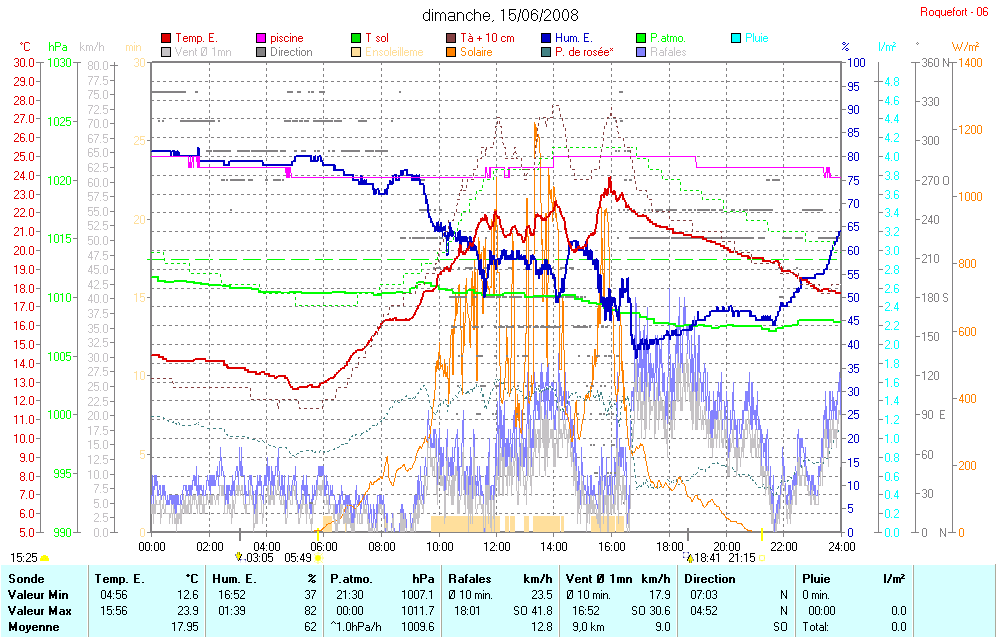Click the Roquefort - 06 station label
This screenshot has width=996, height=637.
pyautogui.click(x=954, y=12)
